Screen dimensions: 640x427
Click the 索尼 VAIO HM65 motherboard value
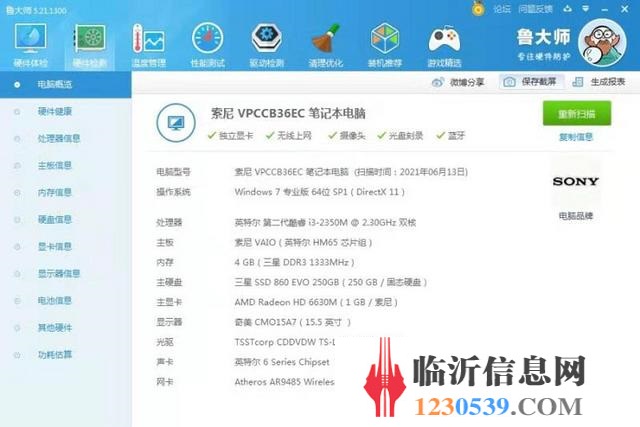(x=303, y=242)
